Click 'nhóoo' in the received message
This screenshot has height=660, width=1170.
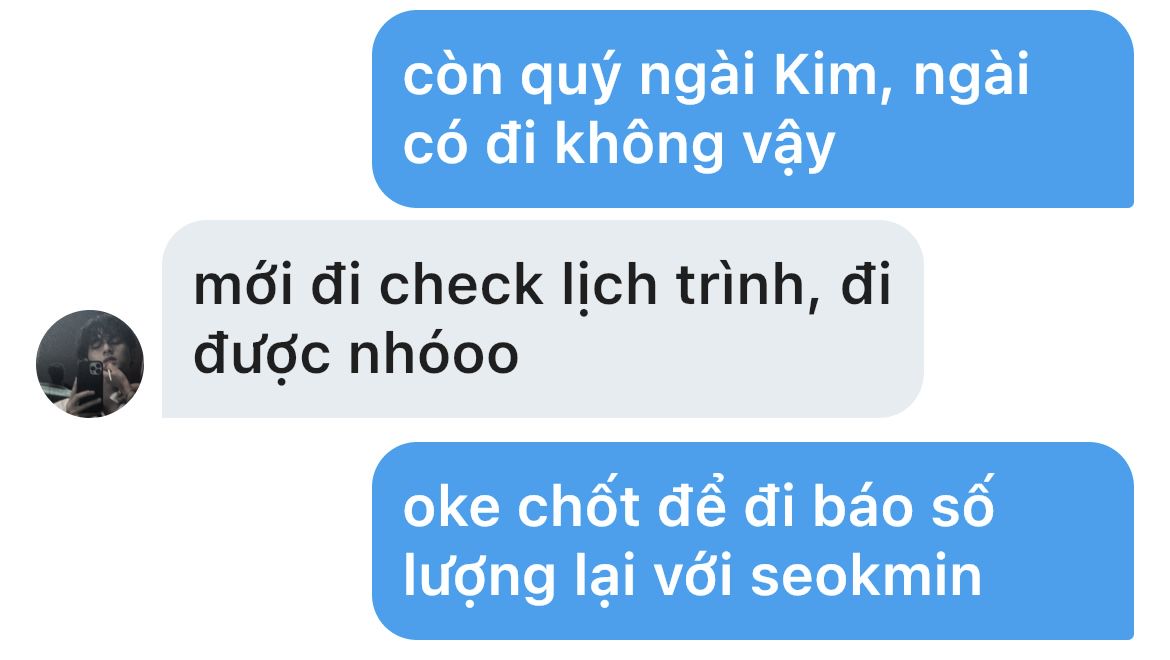pos(434,353)
